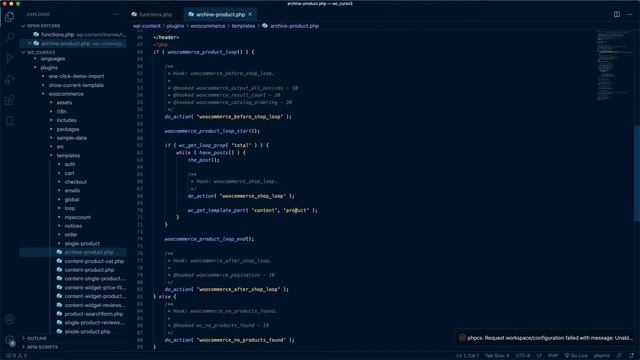
Task: Expand the includes folder
Action: 67,120
